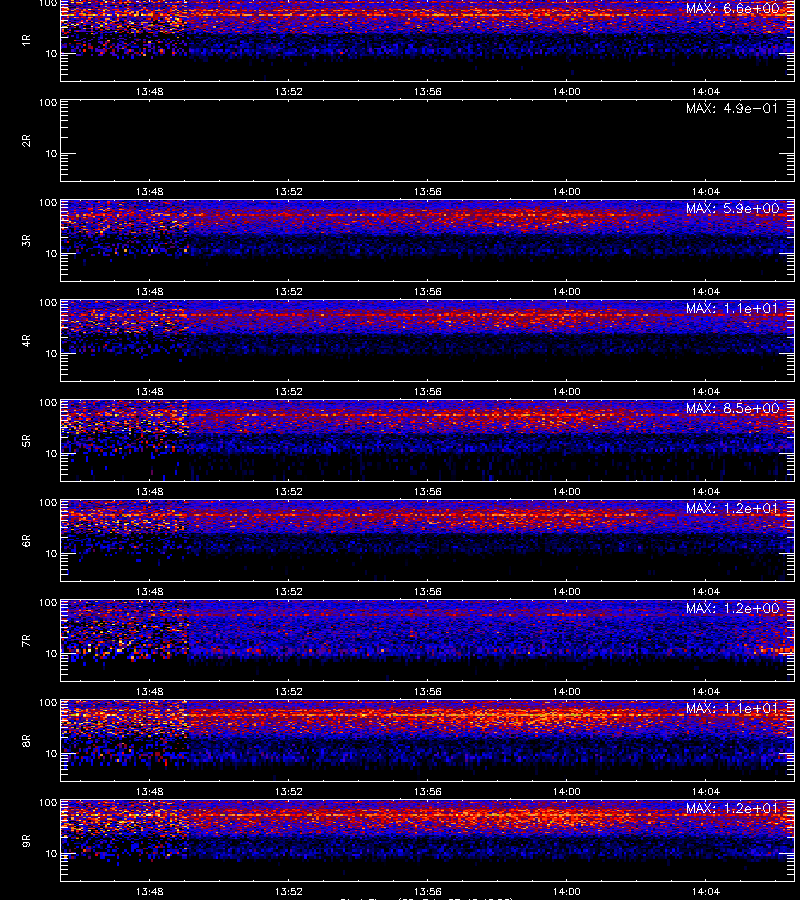This screenshot has width=800, height=900.
Task: Click the 8R panel axis label
Action: click(26, 740)
